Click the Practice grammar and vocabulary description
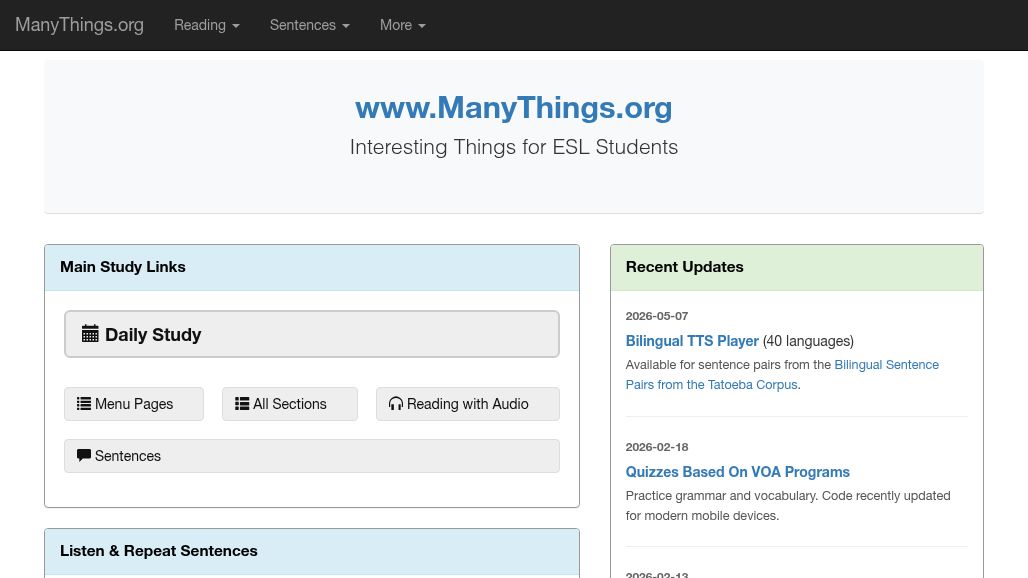The height and width of the screenshot is (578, 1028). point(788,505)
